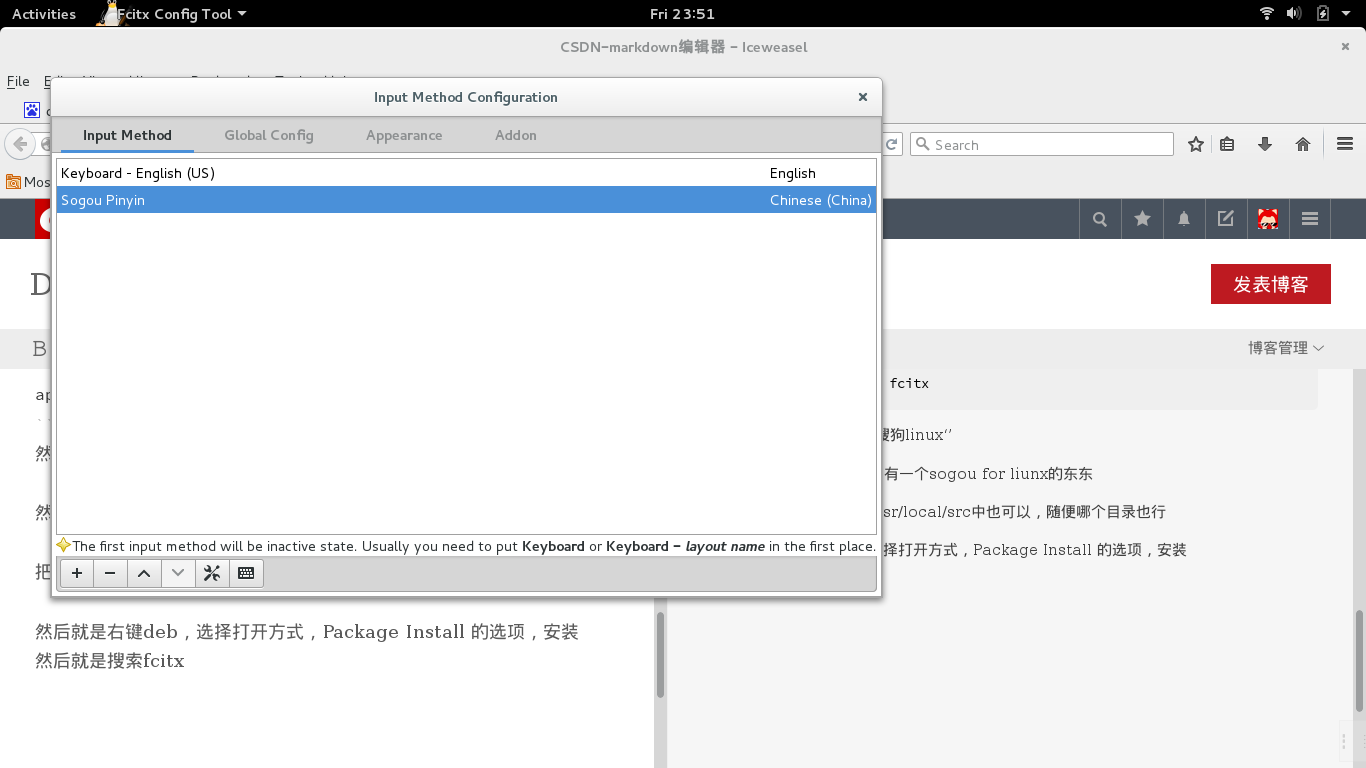
Task: Click the volume speaker icon in top bar
Action: [x=1294, y=14]
